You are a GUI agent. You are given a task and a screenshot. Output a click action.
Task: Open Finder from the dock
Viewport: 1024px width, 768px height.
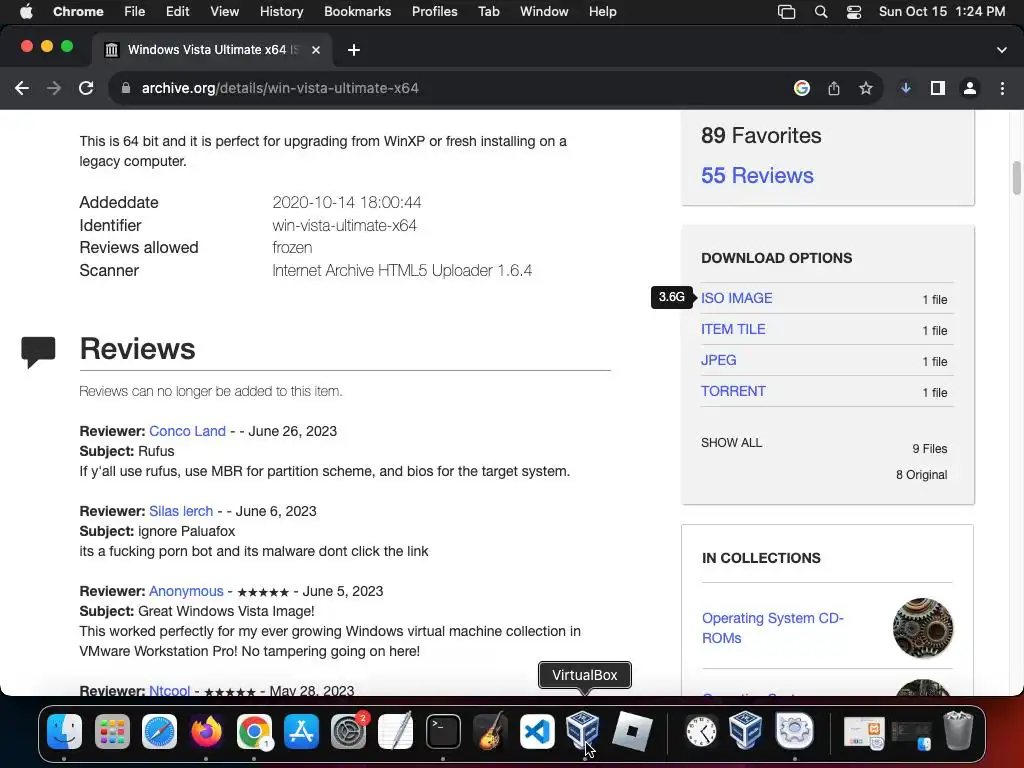pos(65,731)
